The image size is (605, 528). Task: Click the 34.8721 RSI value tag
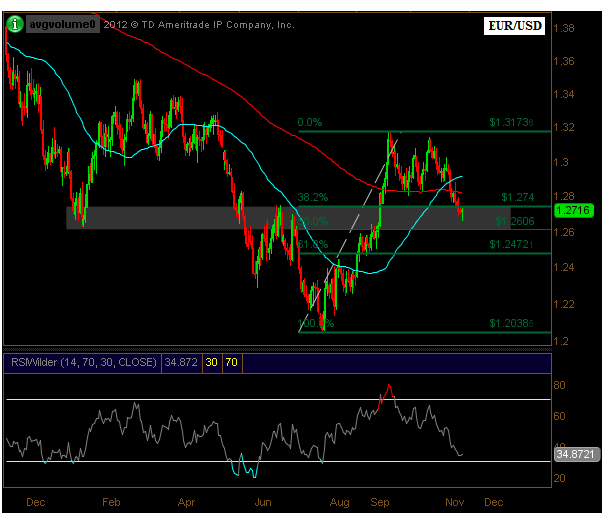pos(576,454)
